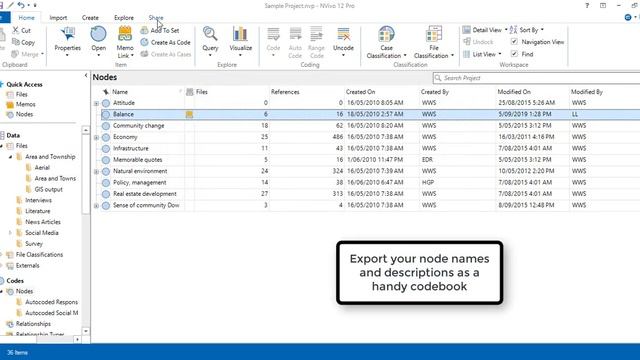
Task: Toggle the Navigation View checkbox
Action: [x=514, y=42]
